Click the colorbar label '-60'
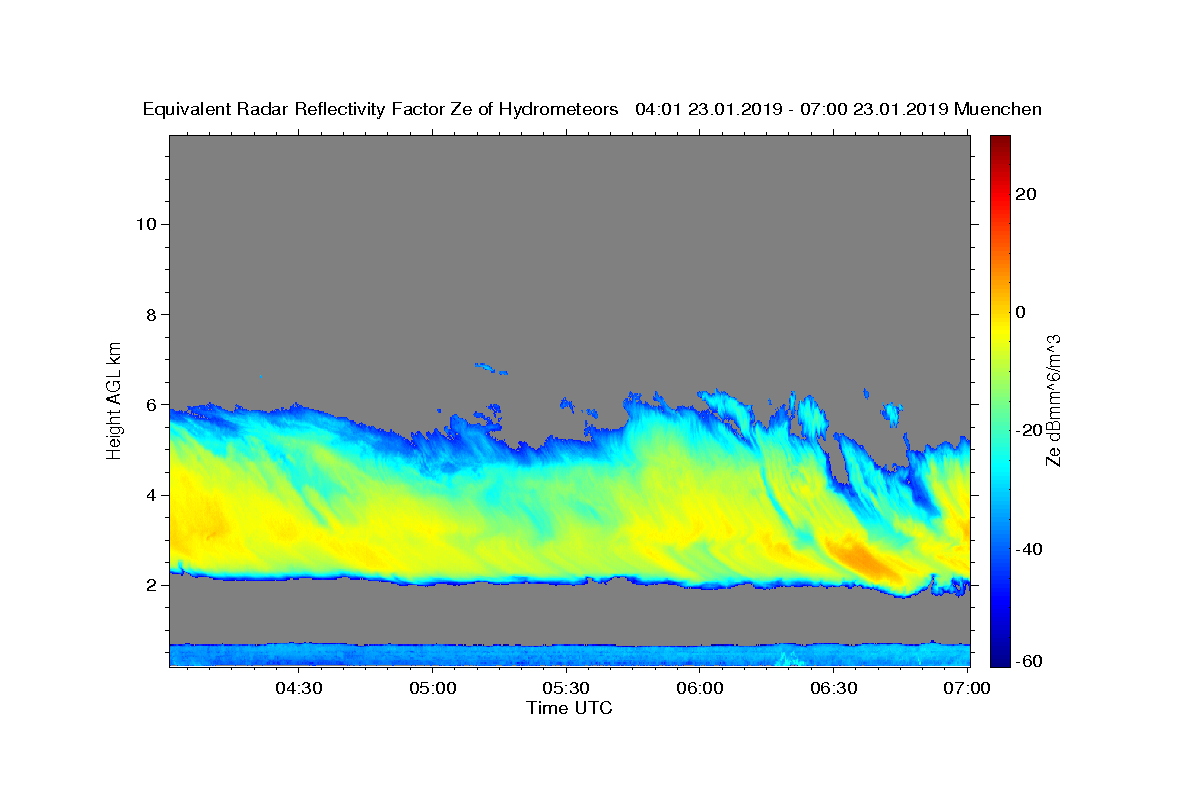Viewport: 1200px width, 800px height. pos(1028,661)
